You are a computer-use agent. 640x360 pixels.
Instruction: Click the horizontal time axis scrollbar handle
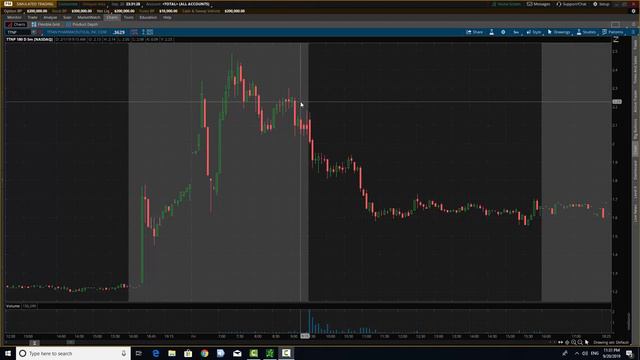tap(35, 343)
